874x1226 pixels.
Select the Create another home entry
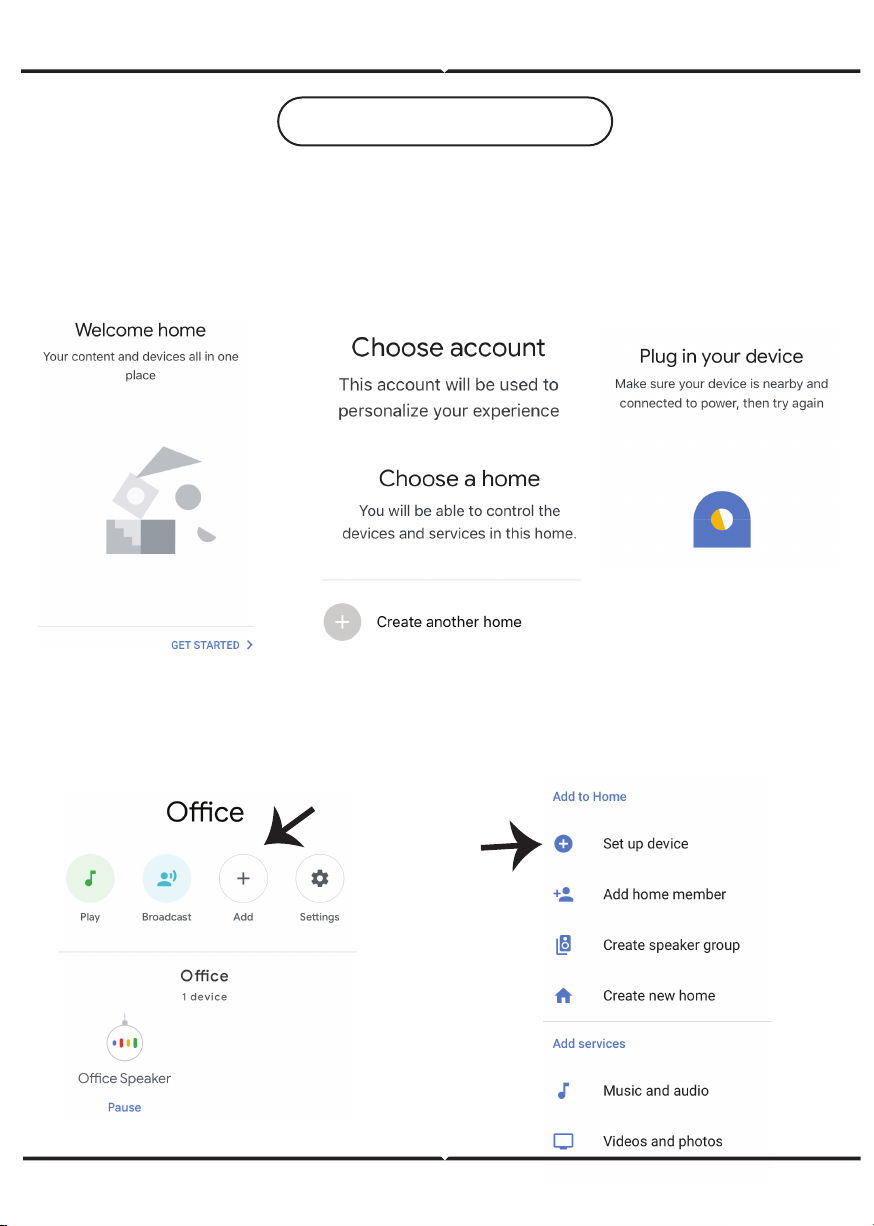tap(451, 622)
